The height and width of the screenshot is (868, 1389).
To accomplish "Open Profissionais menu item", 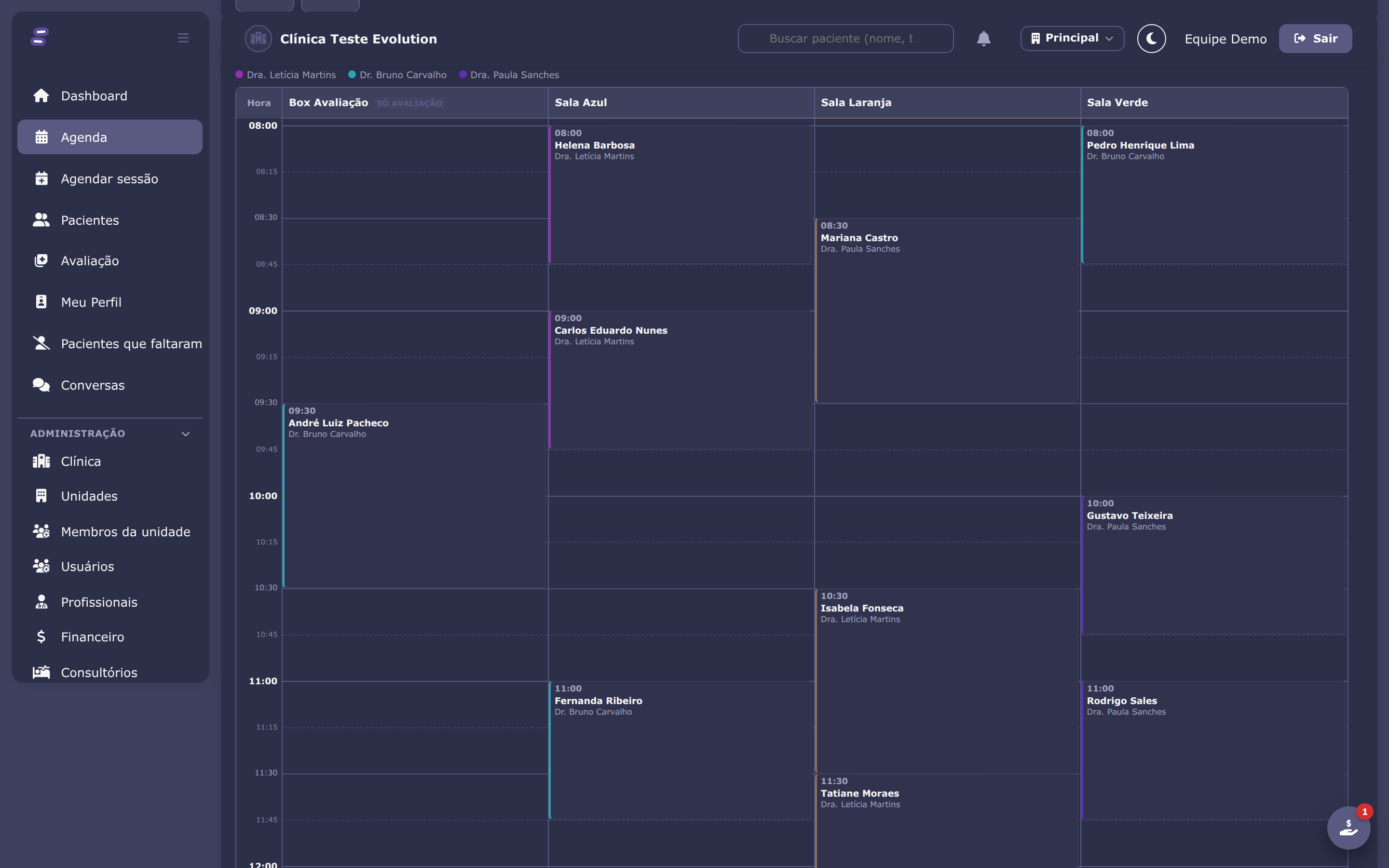I will (x=109, y=602).
